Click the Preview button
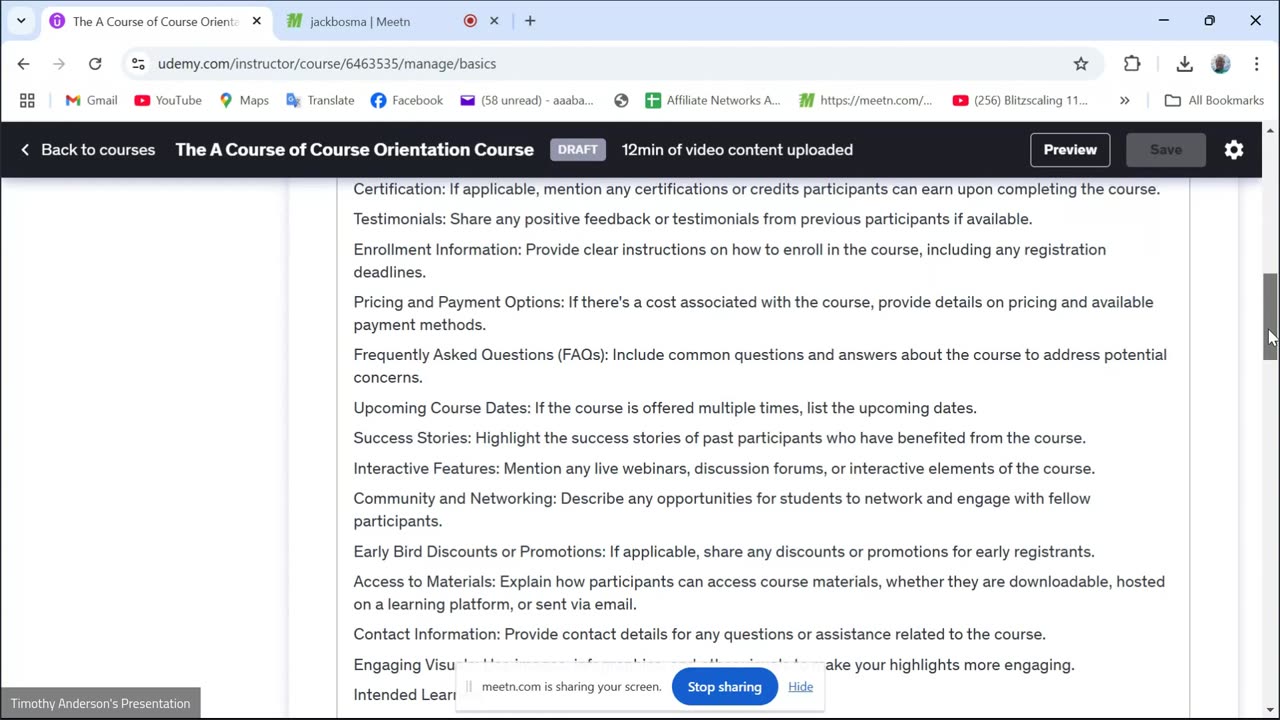The image size is (1280, 720). pyautogui.click(x=1070, y=150)
